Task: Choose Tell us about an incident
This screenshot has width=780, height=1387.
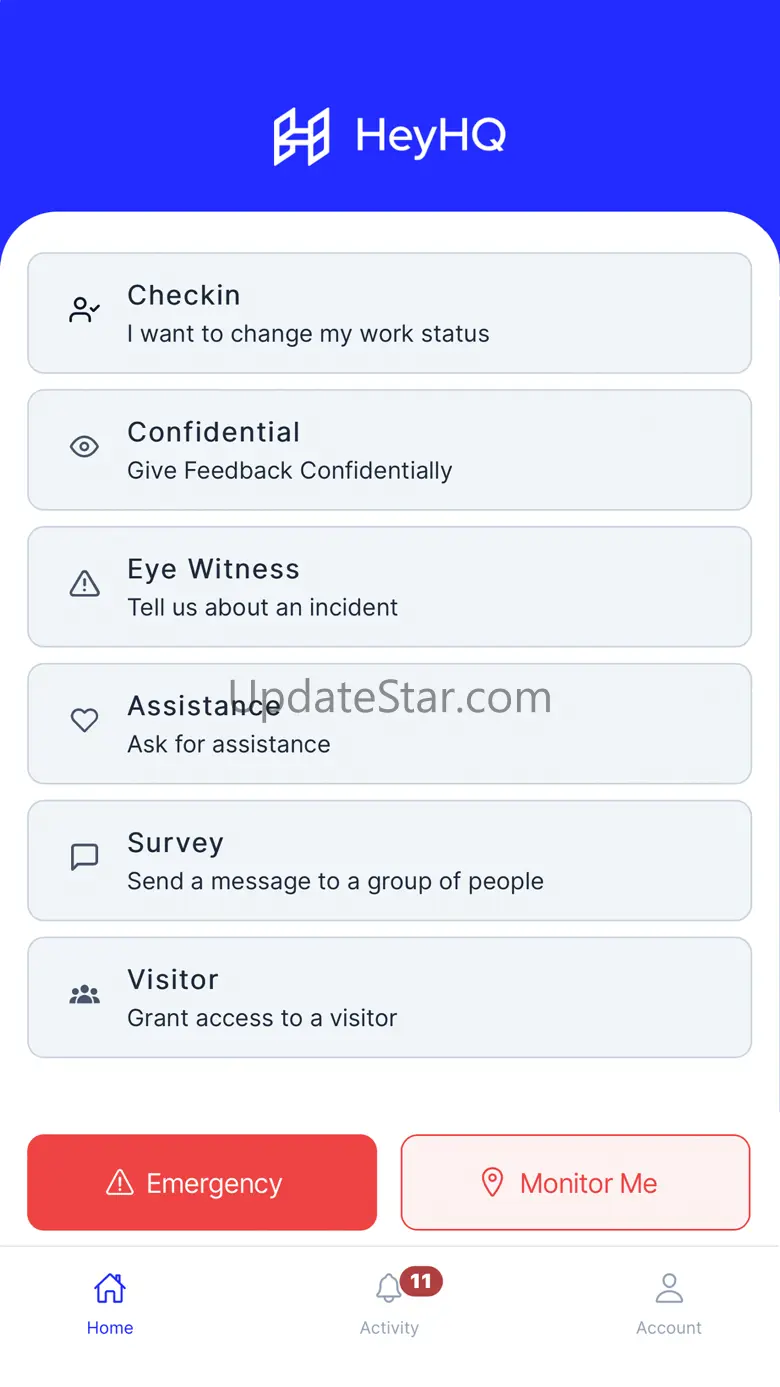Action: tap(389, 587)
